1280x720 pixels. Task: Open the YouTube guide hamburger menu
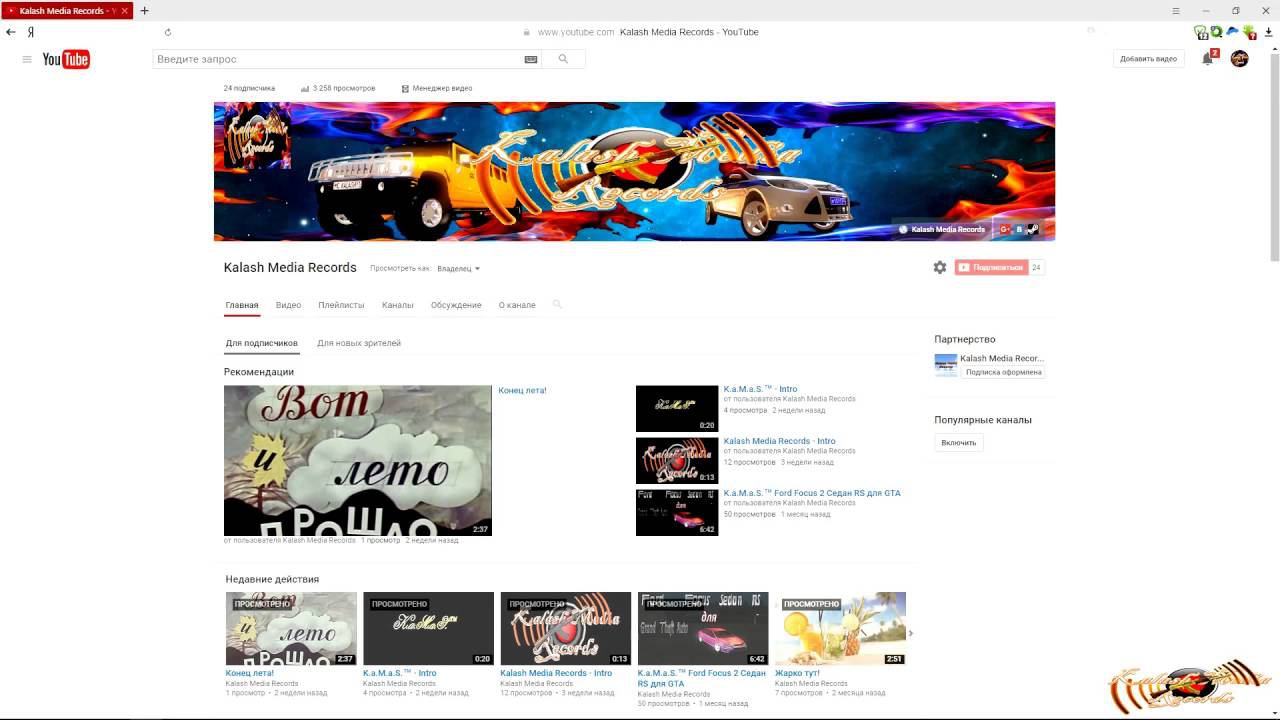[x=27, y=59]
